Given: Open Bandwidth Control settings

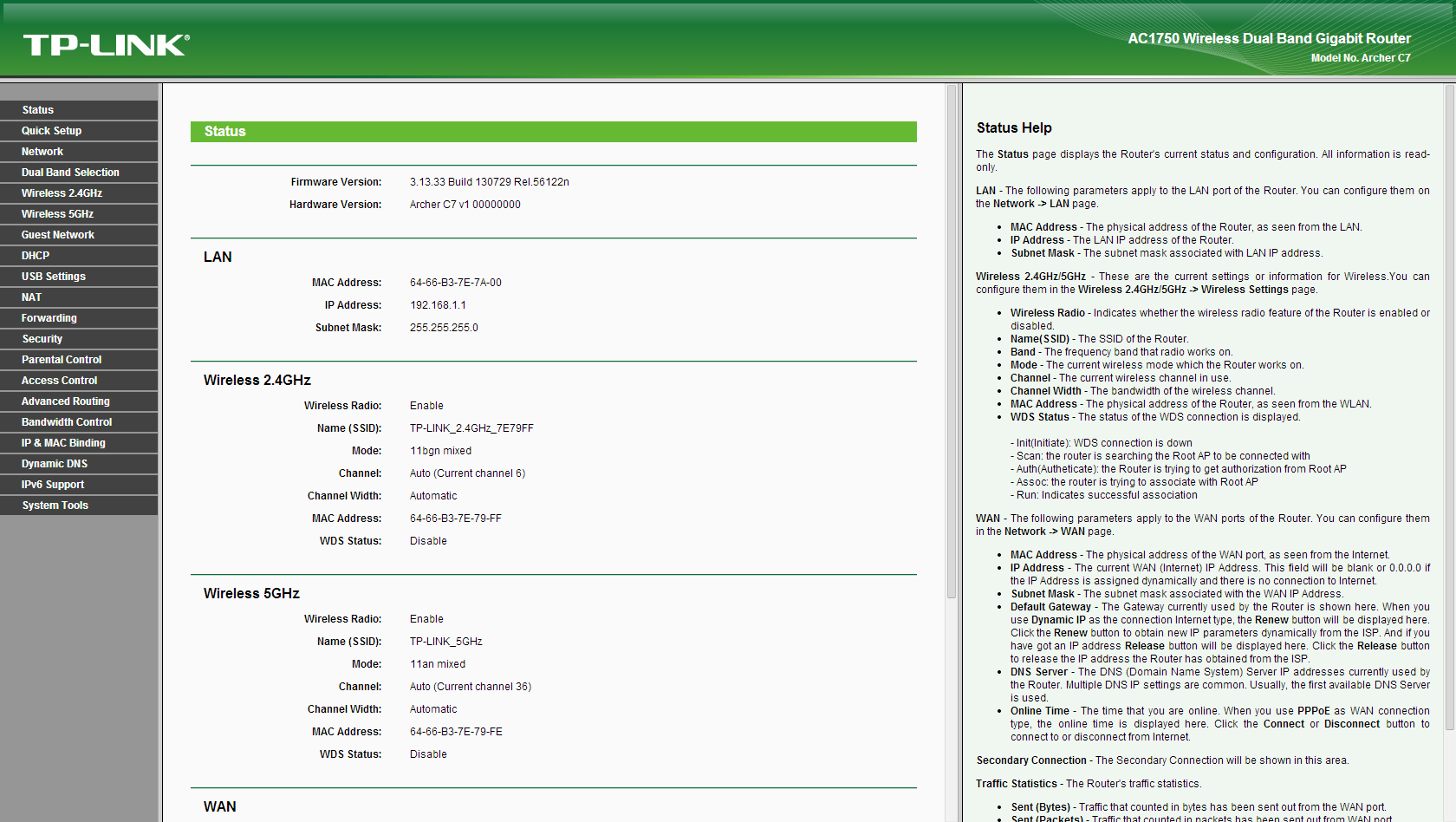Looking at the screenshot, I should click(79, 422).
